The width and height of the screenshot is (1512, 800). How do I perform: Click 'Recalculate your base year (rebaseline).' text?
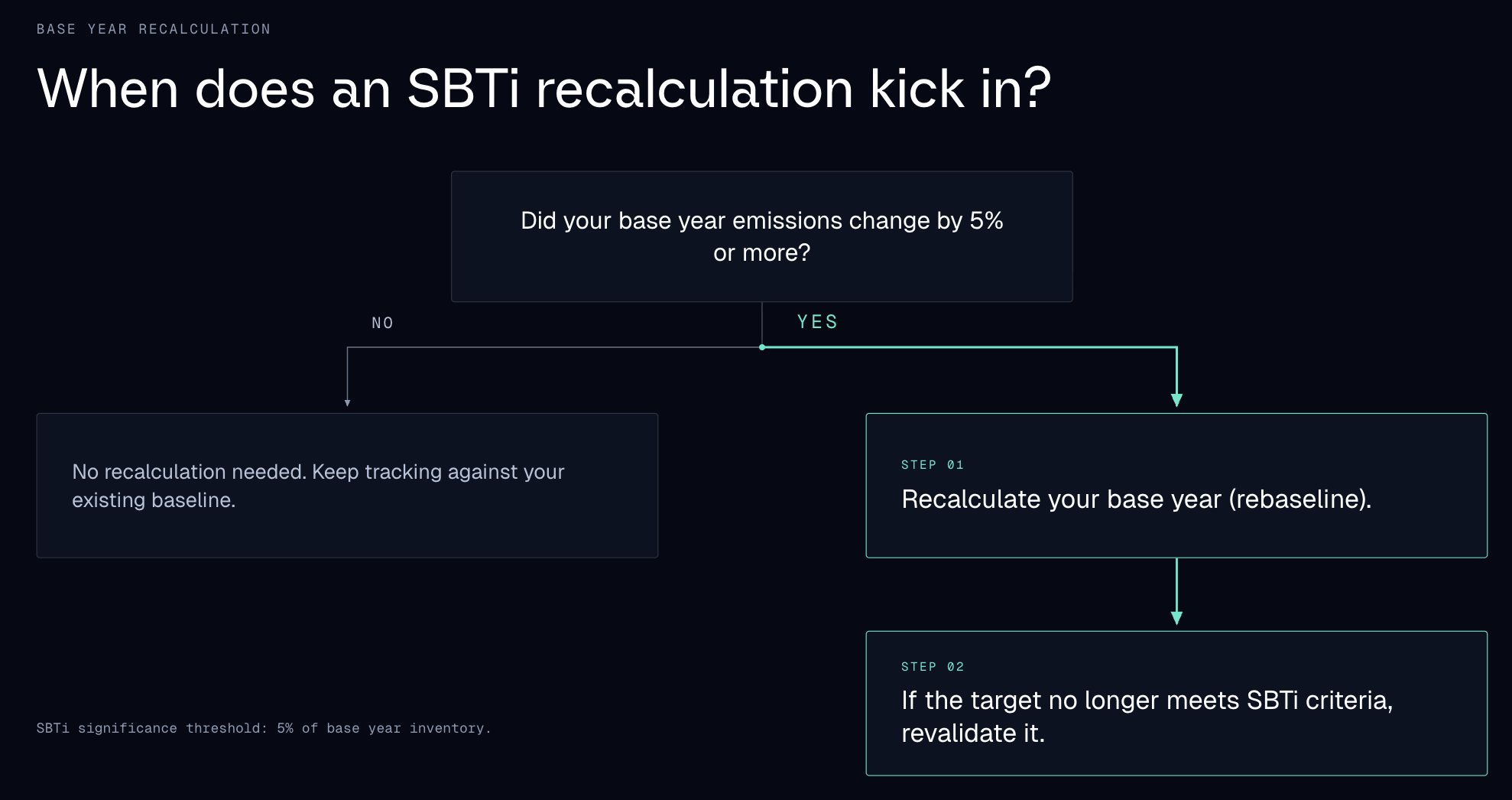pyautogui.click(x=1137, y=499)
